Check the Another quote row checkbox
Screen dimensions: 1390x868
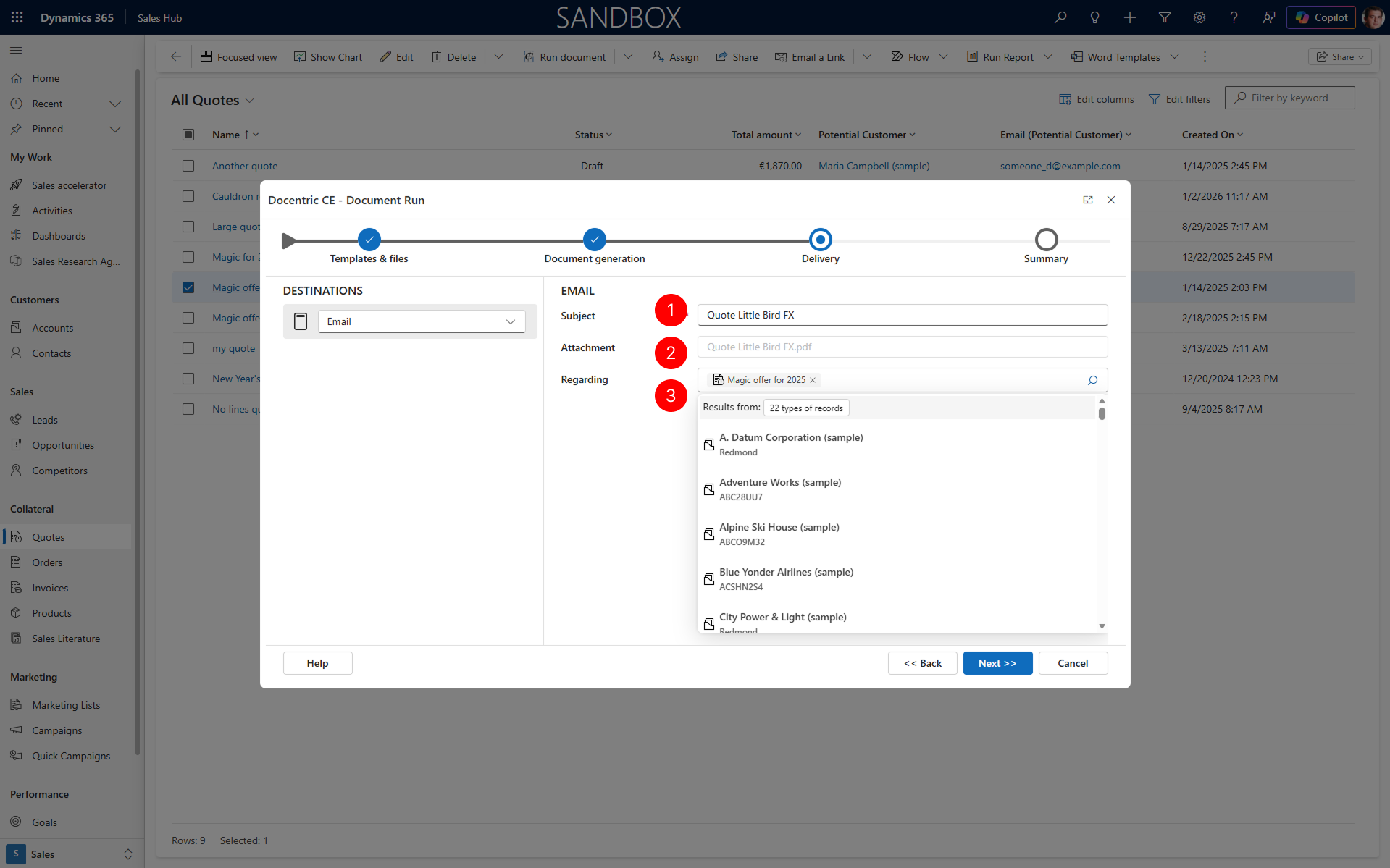pos(188,166)
